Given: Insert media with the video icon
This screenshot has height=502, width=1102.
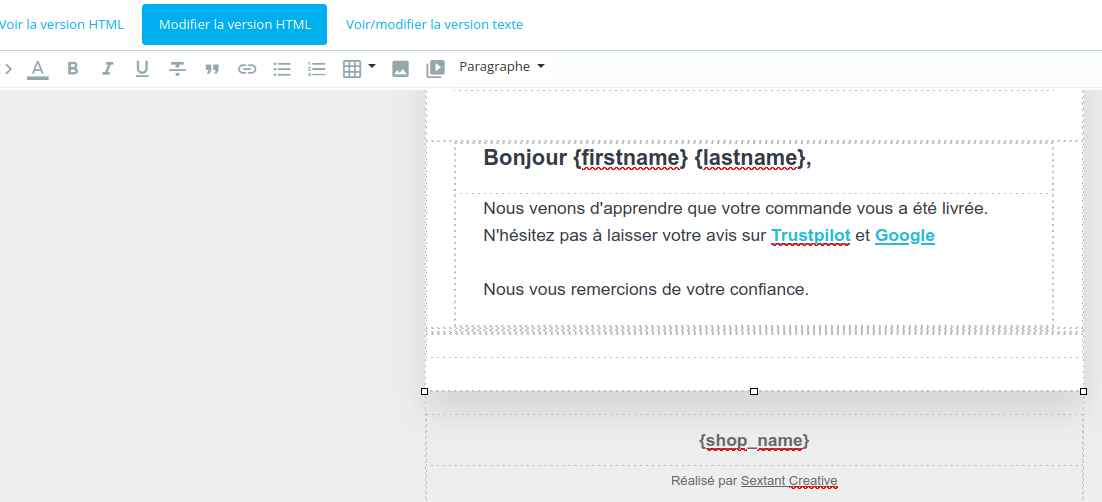Looking at the screenshot, I should pyautogui.click(x=436, y=69).
